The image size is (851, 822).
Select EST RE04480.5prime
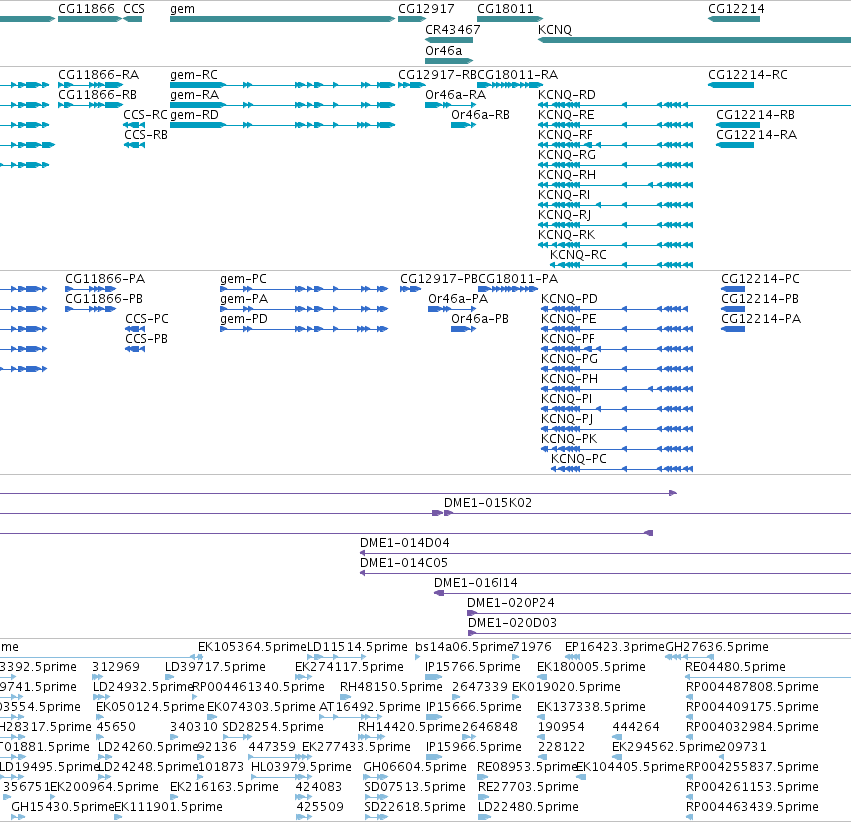pyautogui.click(x=768, y=677)
